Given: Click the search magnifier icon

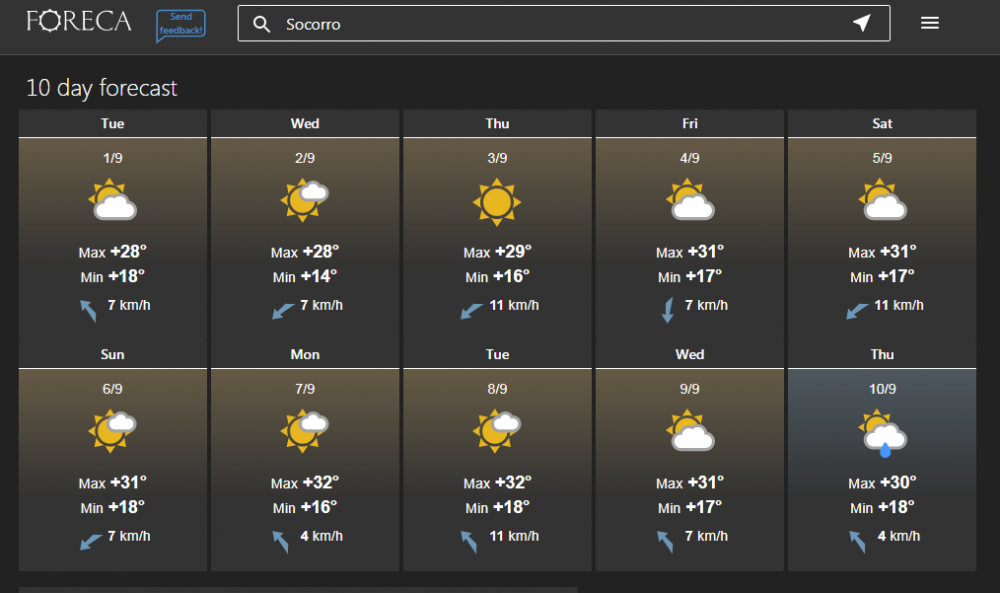Looking at the screenshot, I should point(262,24).
